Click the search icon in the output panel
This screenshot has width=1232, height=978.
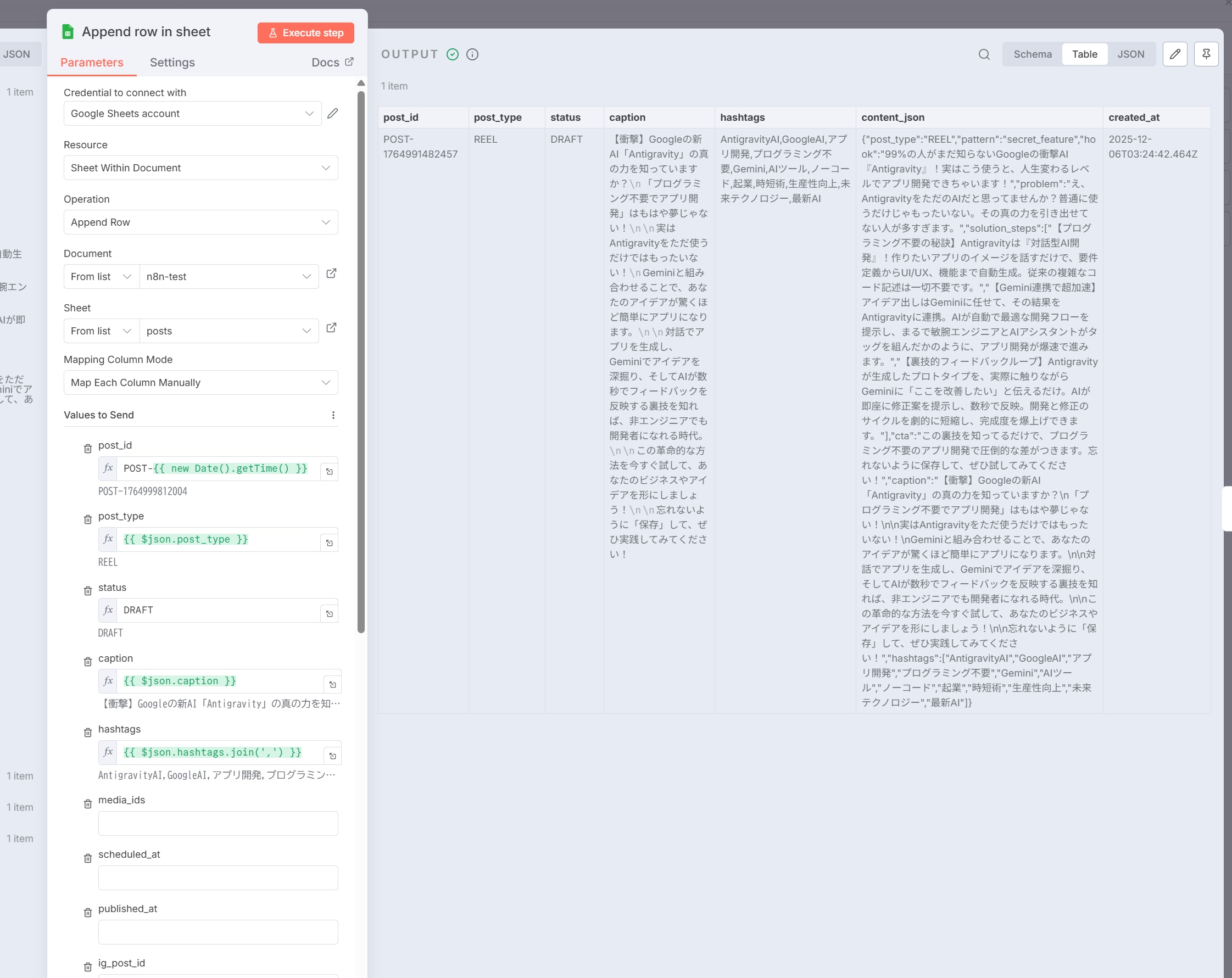983,54
